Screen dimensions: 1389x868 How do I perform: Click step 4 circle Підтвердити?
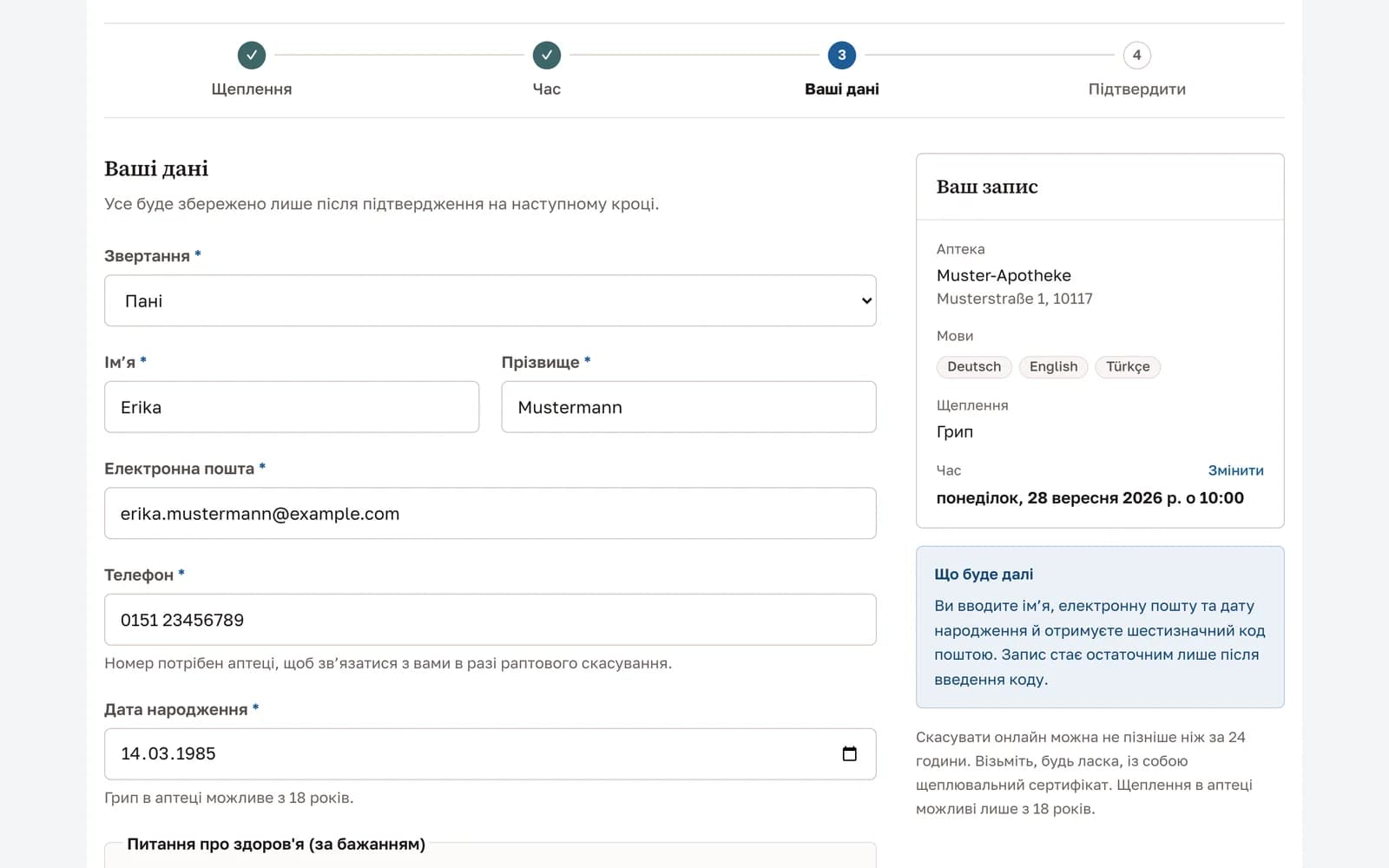pyautogui.click(x=1137, y=55)
